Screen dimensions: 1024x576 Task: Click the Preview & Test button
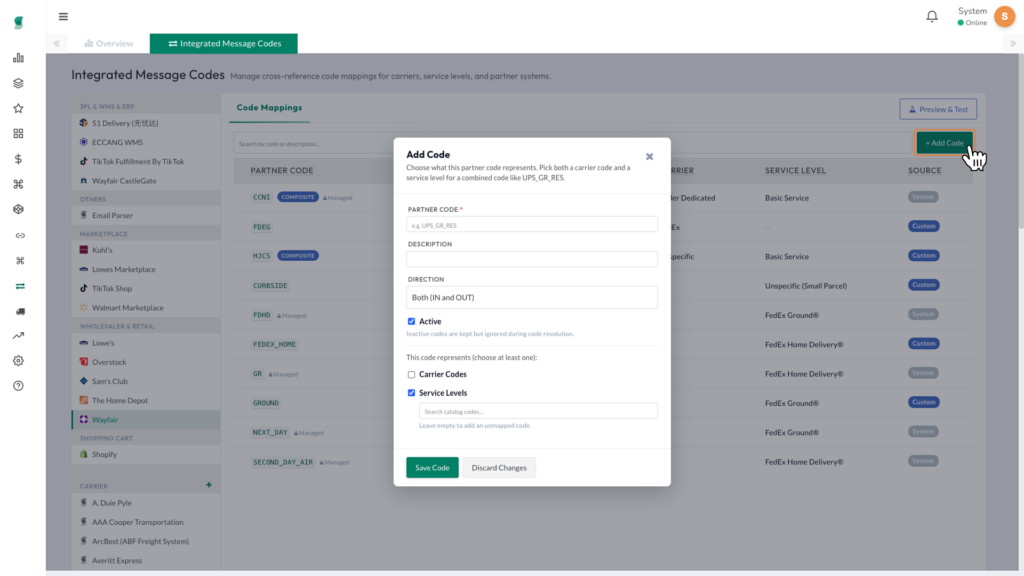point(938,109)
